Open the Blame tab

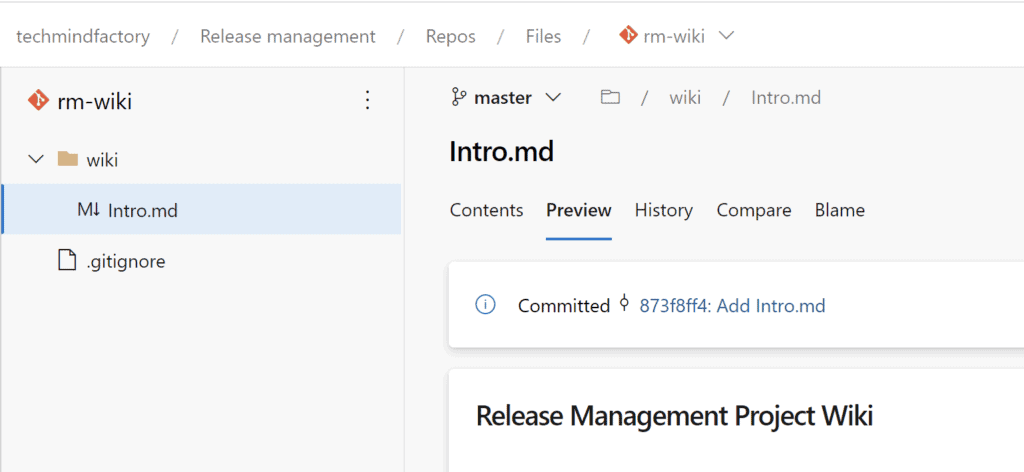coord(840,210)
